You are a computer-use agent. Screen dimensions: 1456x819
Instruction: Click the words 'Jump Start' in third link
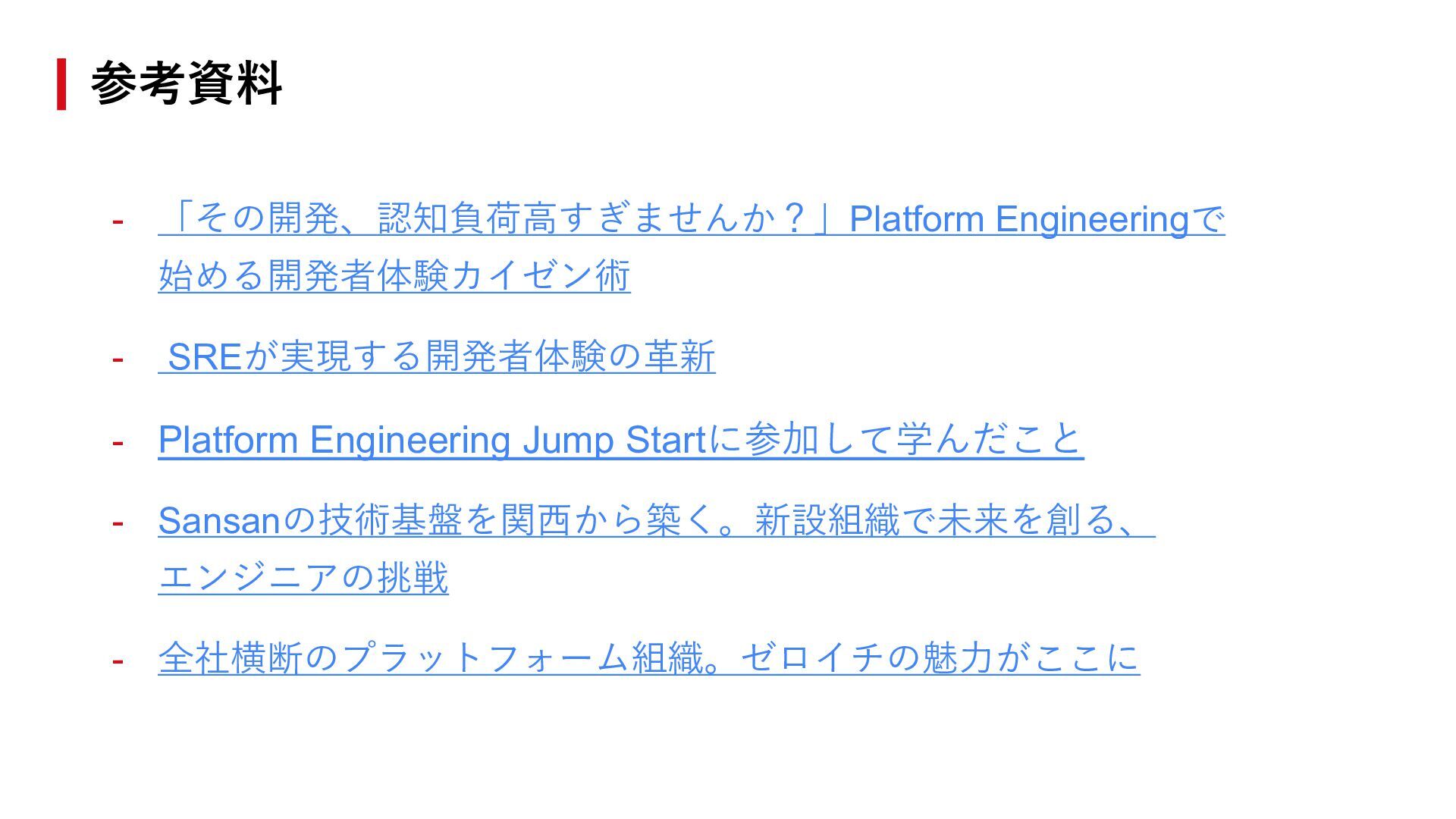[614, 440]
